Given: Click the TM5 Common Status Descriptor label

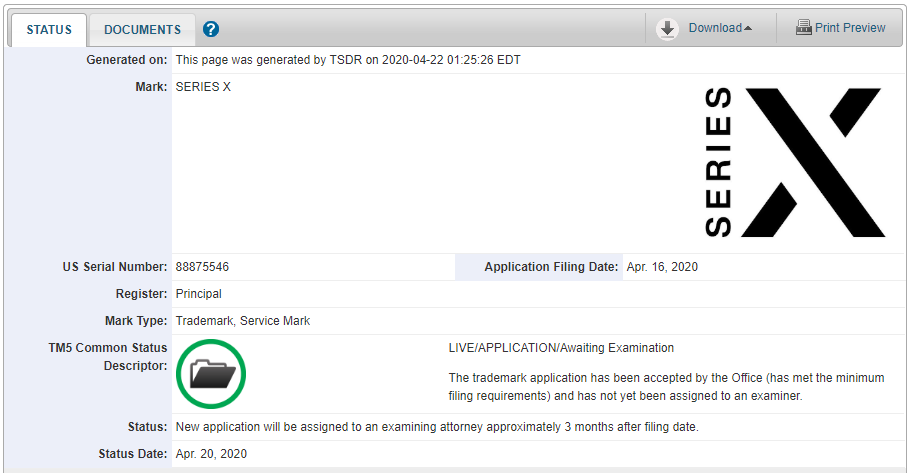Looking at the screenshot, I should click(x=108, y=356).
